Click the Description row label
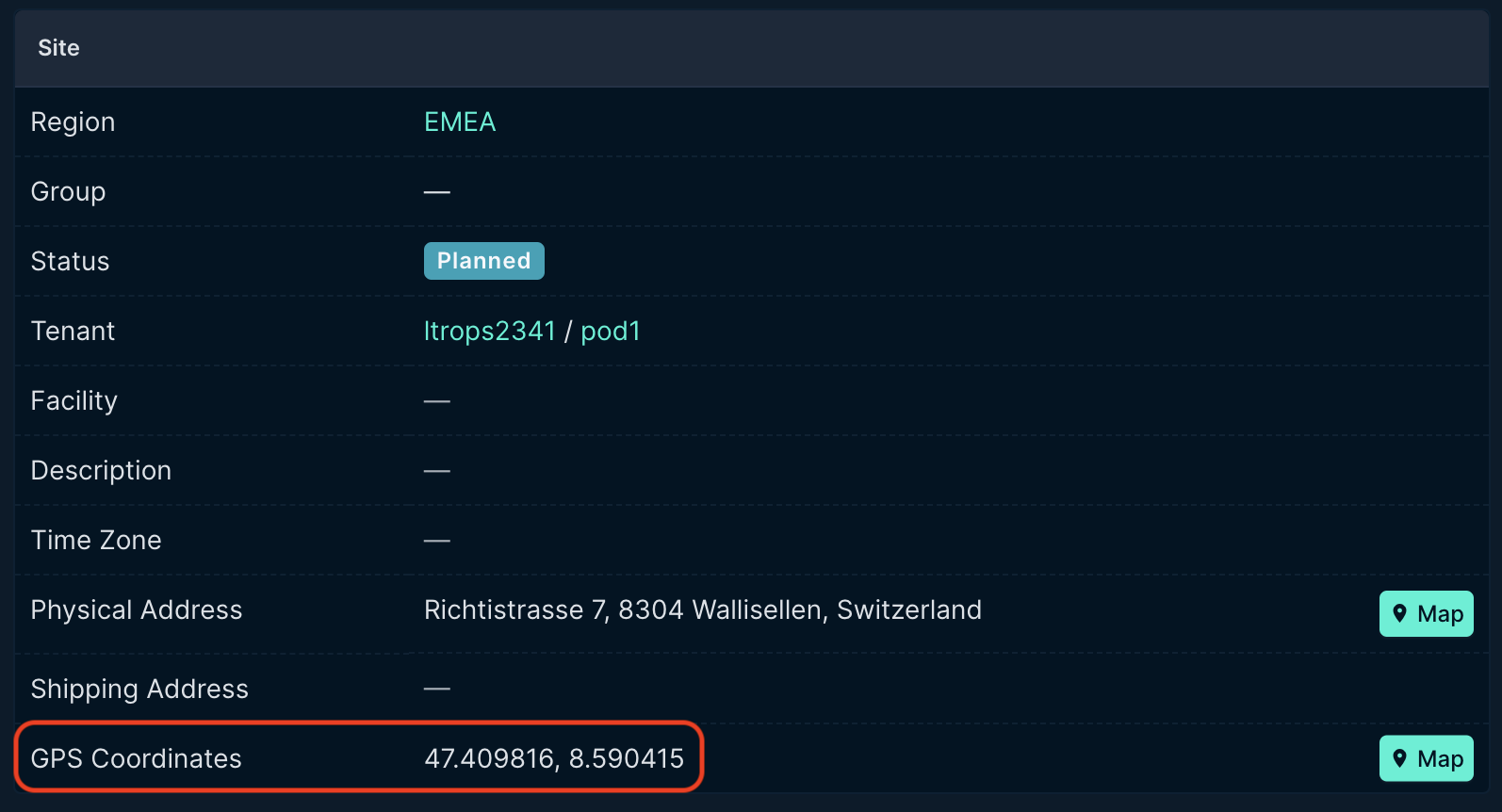The height and width of the screenshot is (812, 1502). pyautogui.click(x=101, y=471)
